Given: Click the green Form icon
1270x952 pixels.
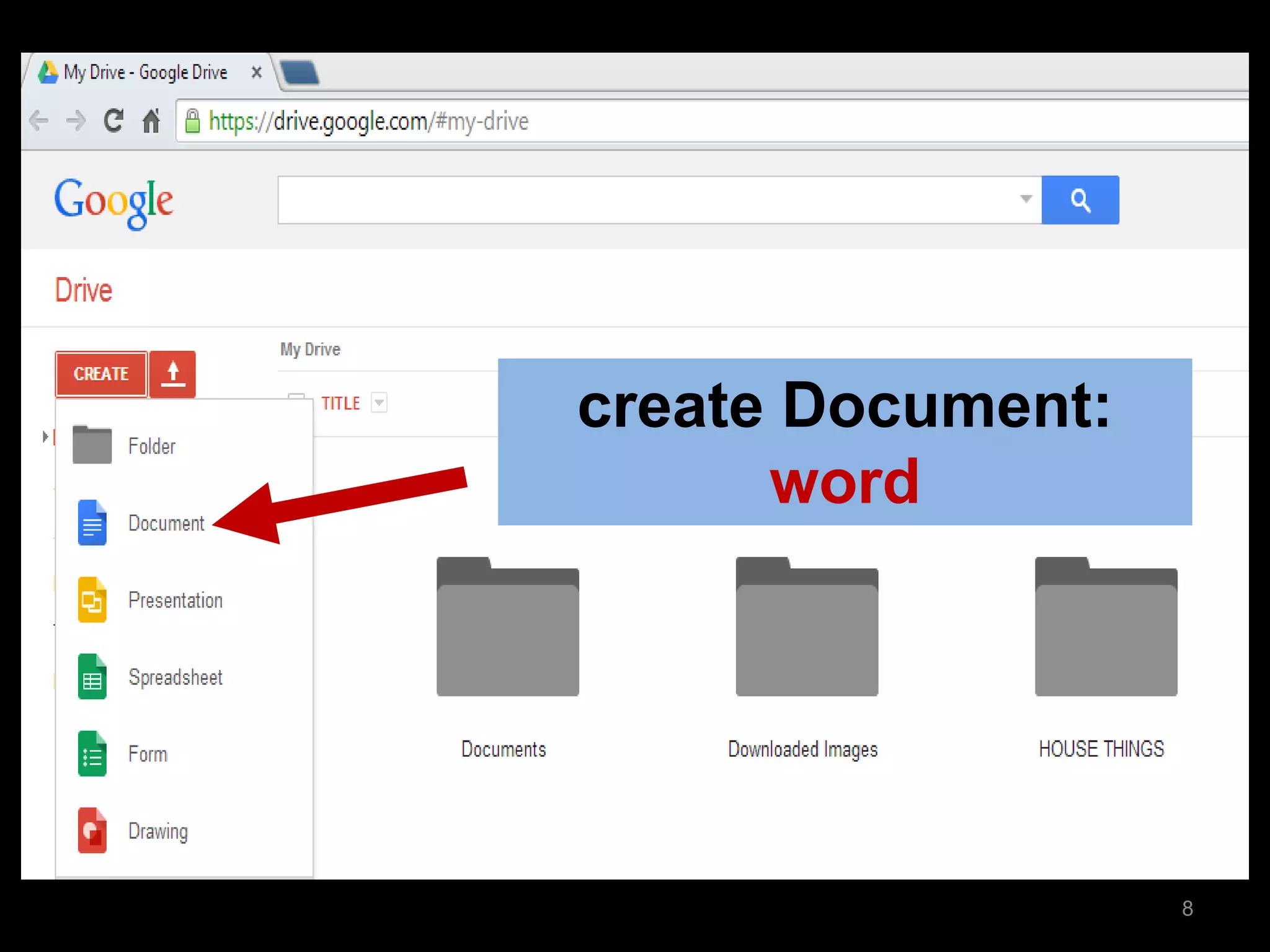Looking at the screenshot, I should tap(92, 754).
